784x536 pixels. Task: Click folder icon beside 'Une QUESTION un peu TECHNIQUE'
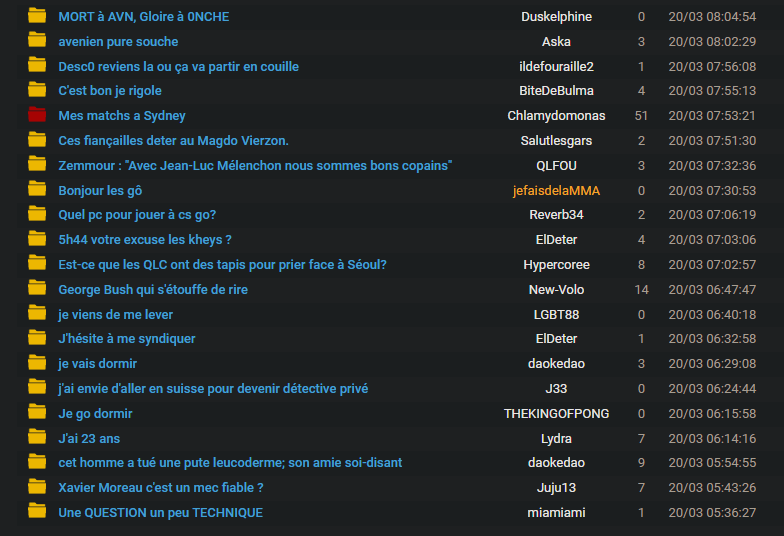[38, 512]
